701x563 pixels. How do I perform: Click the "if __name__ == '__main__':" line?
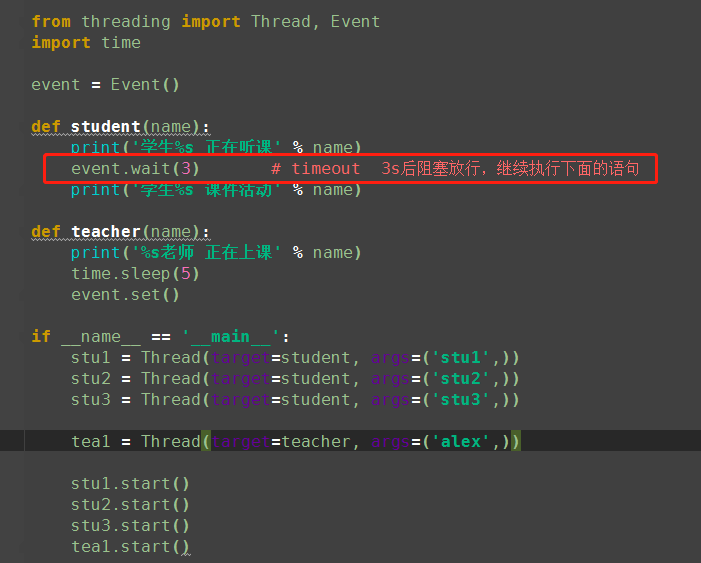pos(160,336)
